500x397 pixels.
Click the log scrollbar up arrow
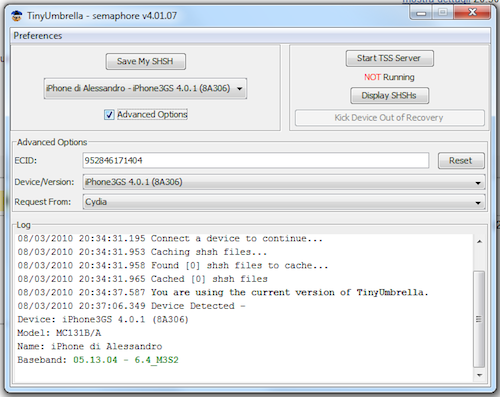tap(479, 241)
